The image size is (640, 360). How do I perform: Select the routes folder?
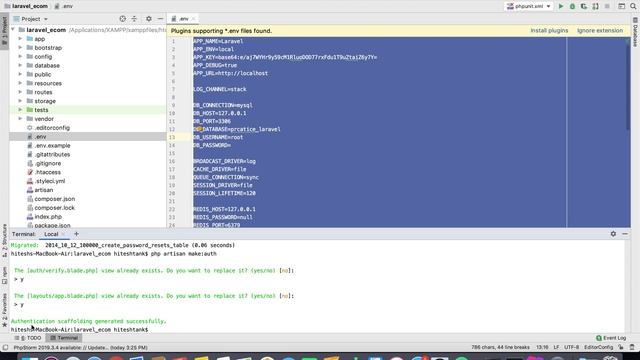43,92
